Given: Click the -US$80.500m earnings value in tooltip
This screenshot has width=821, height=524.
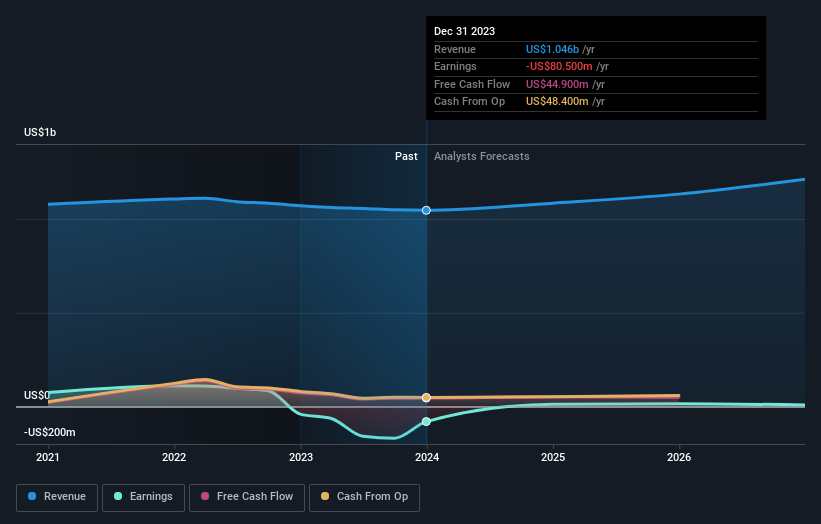Looking at the screenshot, I should point(559,66).
